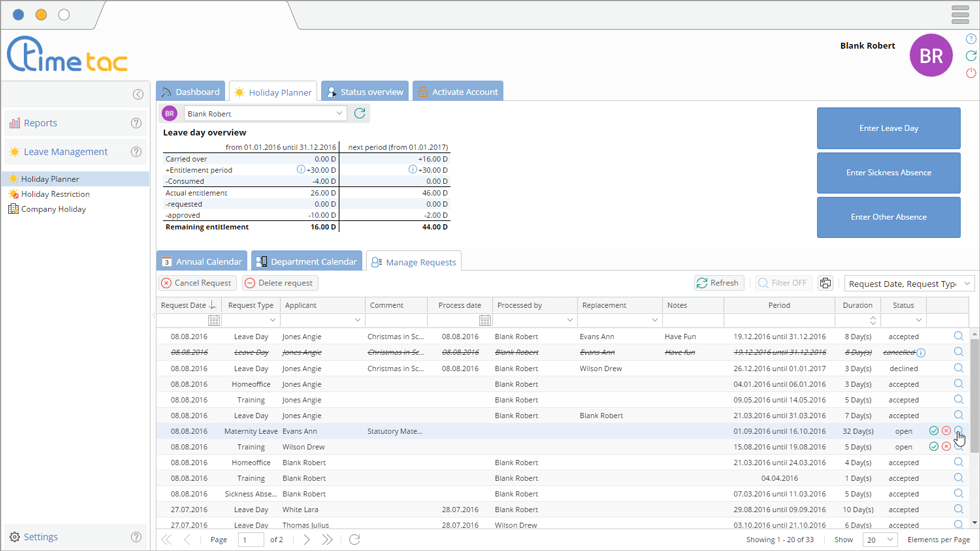
Task: Toggle the Filter OFF button
Action: (x=783, y=283)
